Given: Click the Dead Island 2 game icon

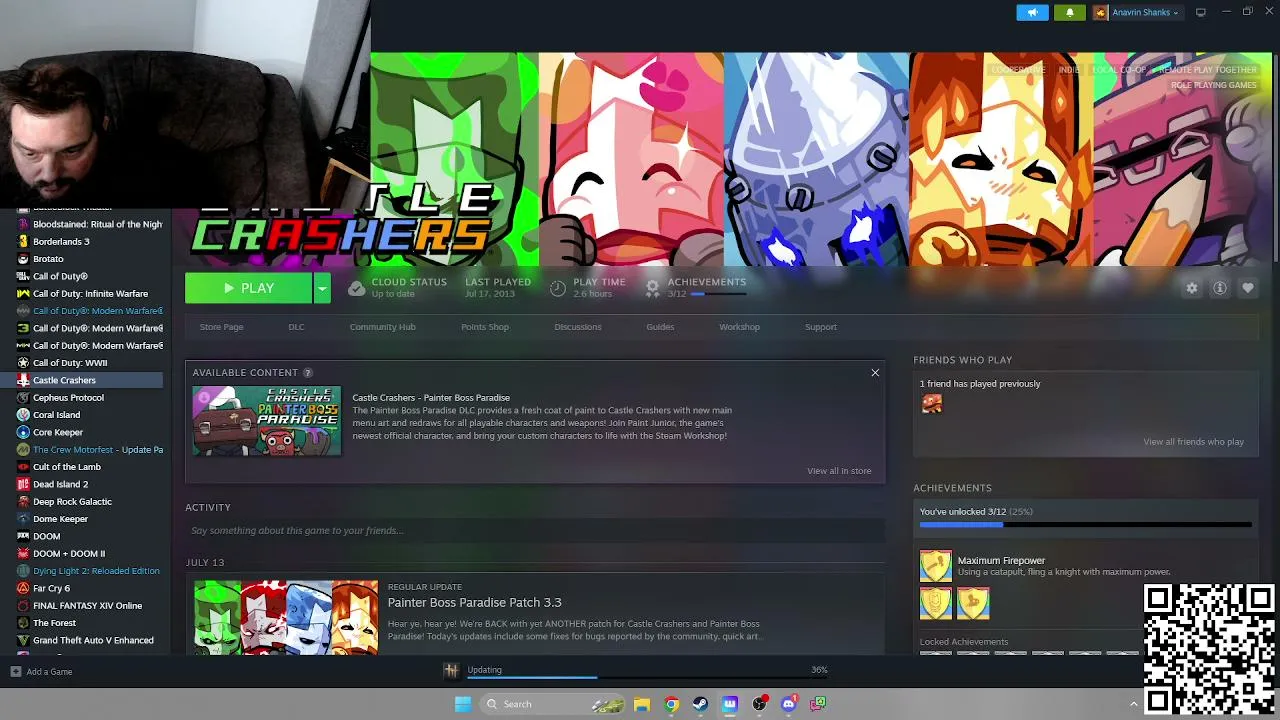Looking at the screenshot, I should pos(23,484).
